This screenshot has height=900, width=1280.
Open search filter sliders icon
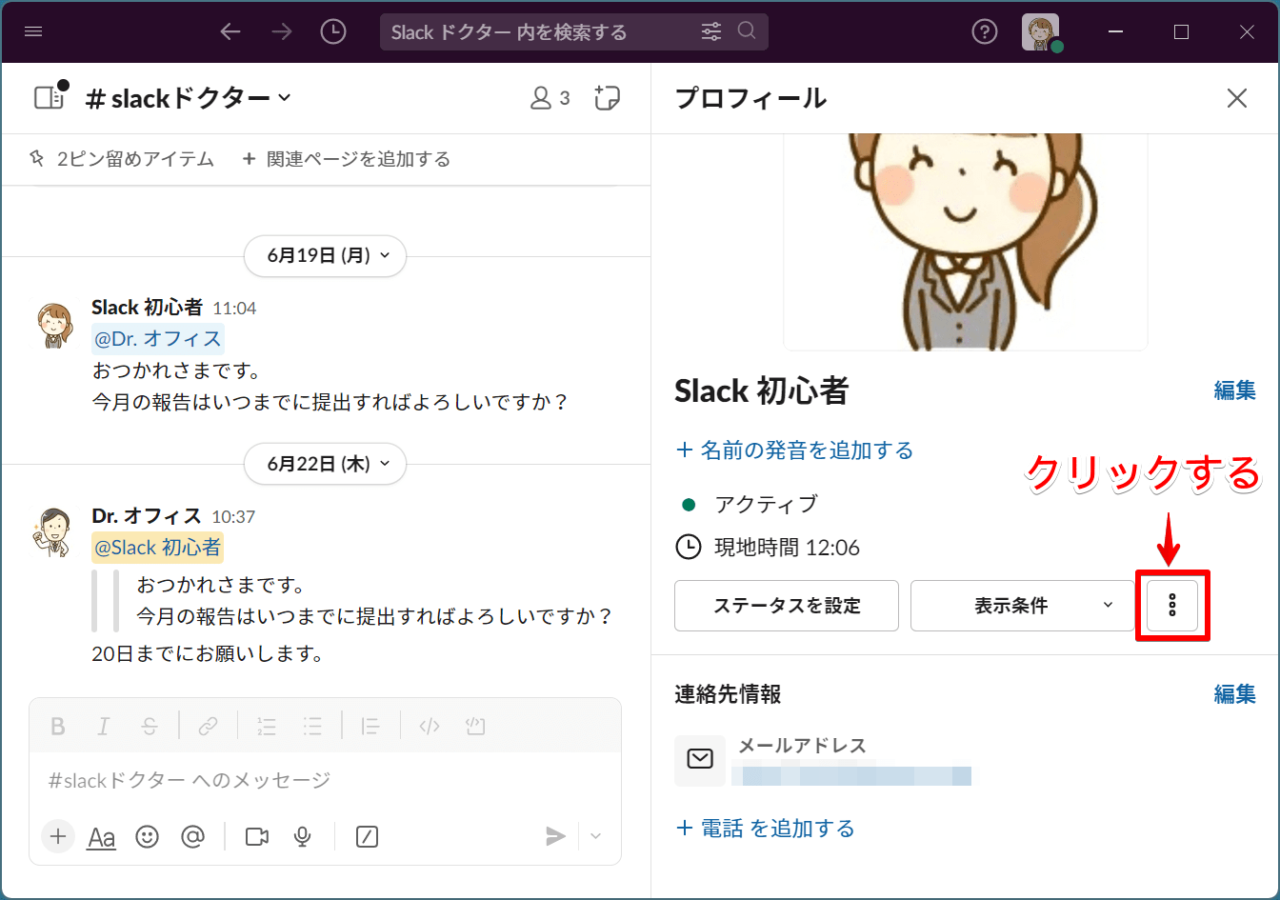[711, 32]
